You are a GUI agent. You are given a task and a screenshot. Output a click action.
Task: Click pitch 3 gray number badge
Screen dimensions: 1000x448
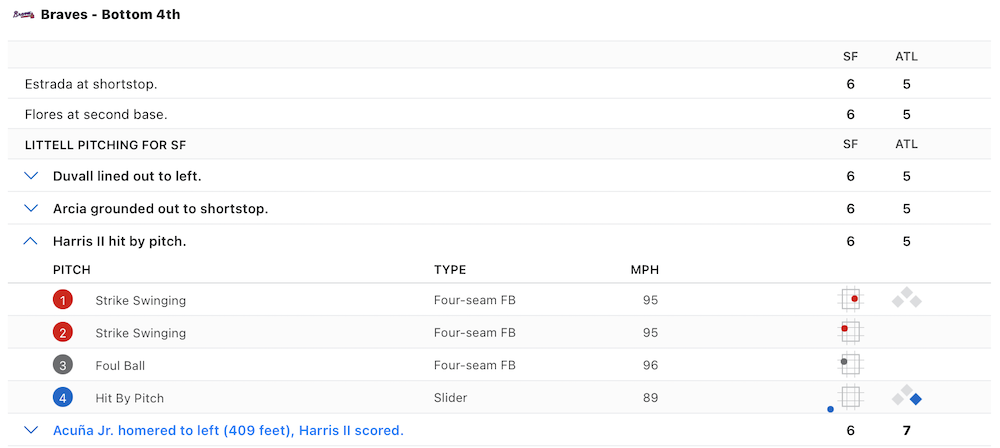[63, 365]
